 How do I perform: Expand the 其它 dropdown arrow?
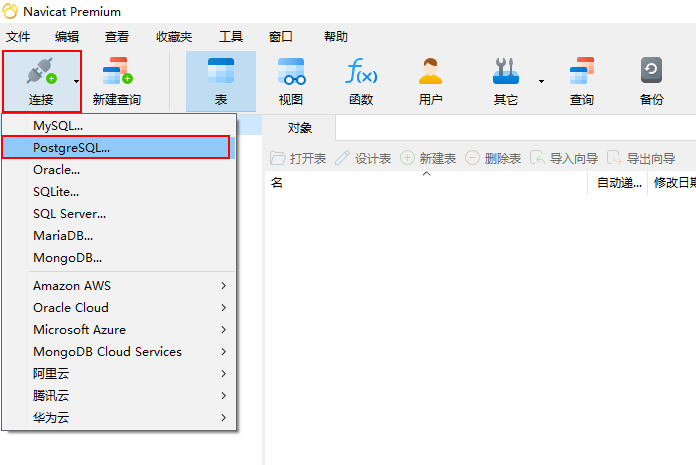point(541,81)
